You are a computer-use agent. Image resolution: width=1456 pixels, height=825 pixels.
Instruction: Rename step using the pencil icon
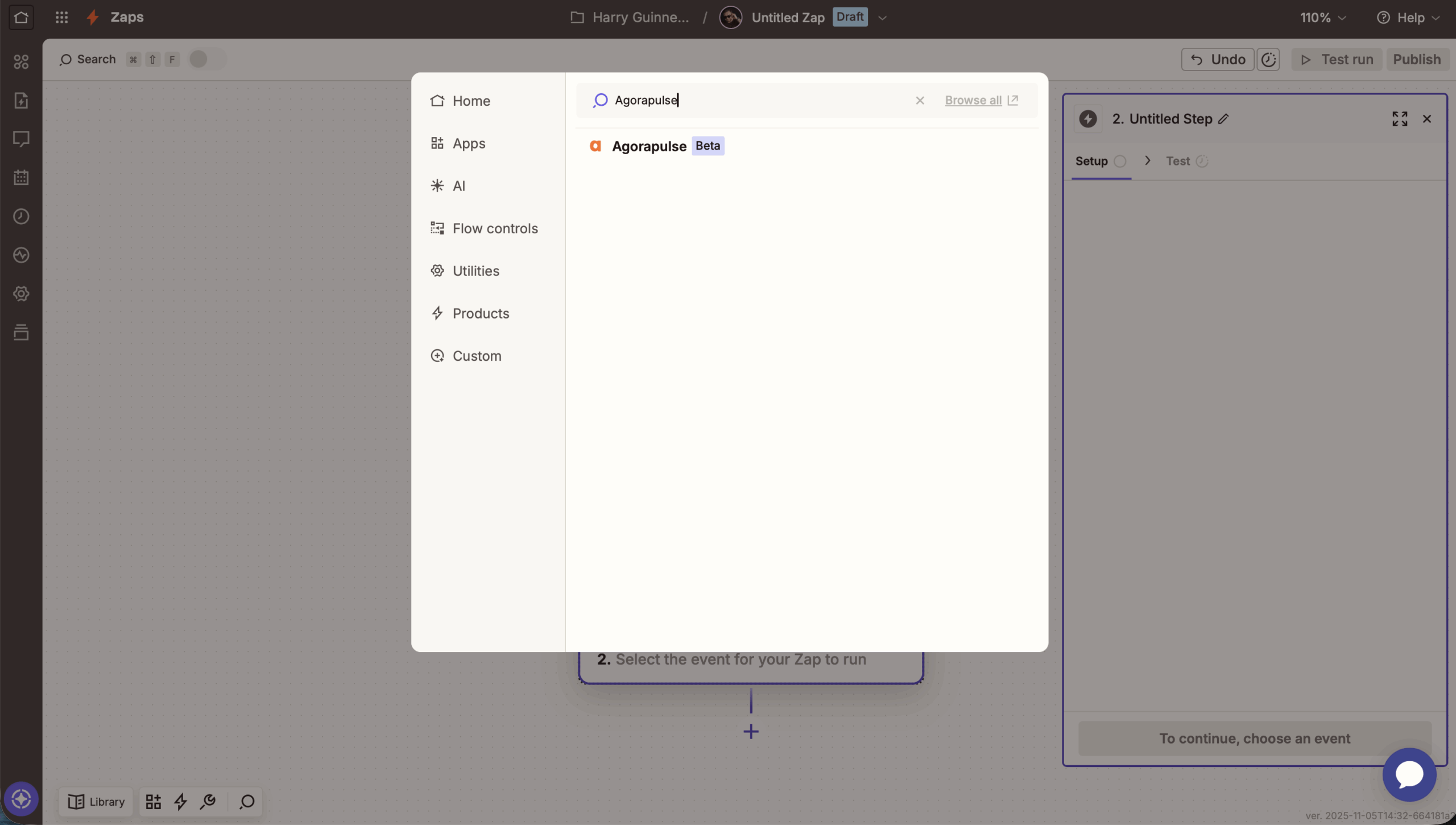pyautogui.click(x=1223, y=119)
